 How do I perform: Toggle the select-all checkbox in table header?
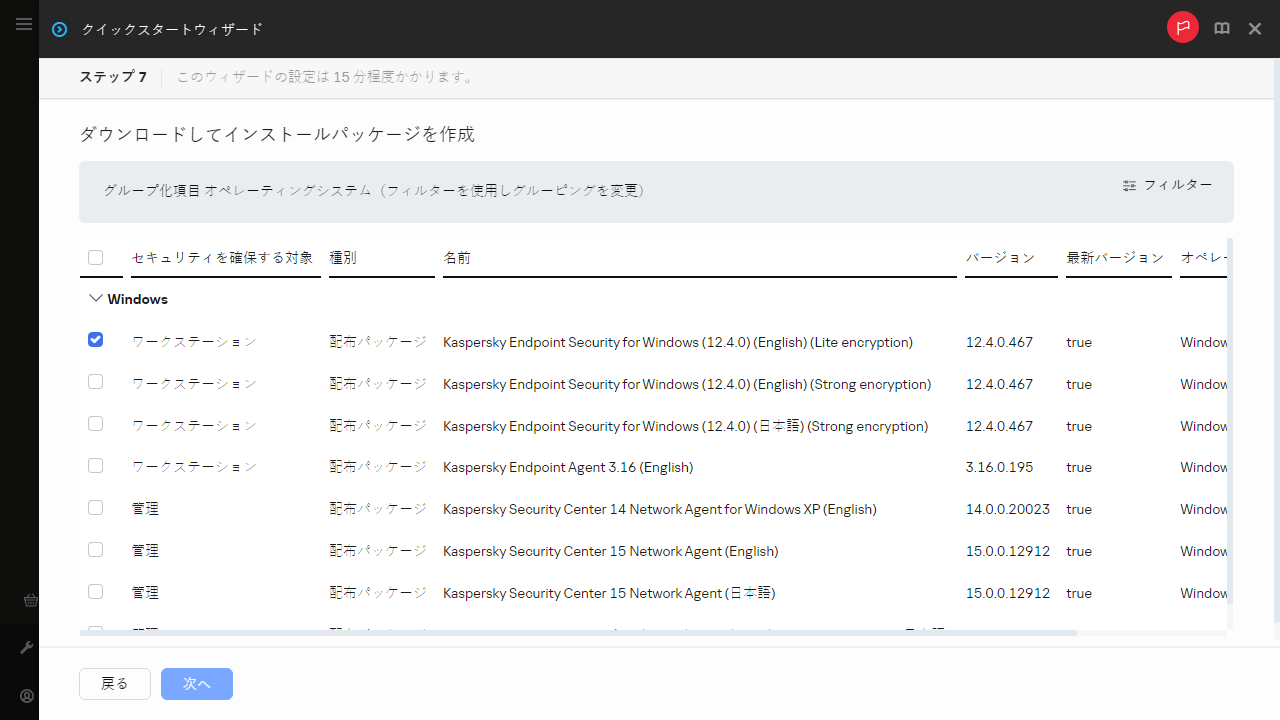(x=95, y=257)
